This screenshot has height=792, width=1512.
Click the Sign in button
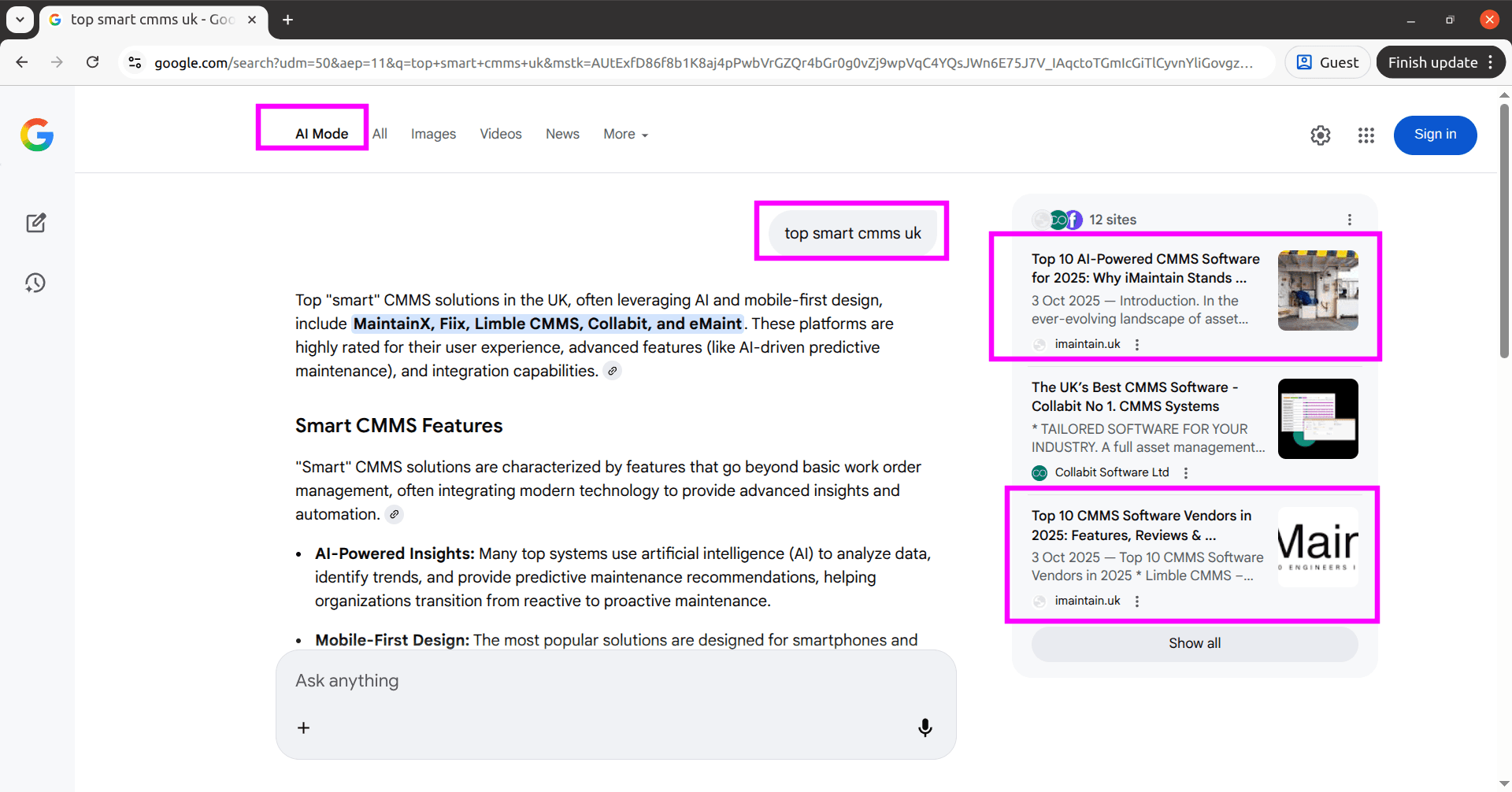(x=1435, y=135)
